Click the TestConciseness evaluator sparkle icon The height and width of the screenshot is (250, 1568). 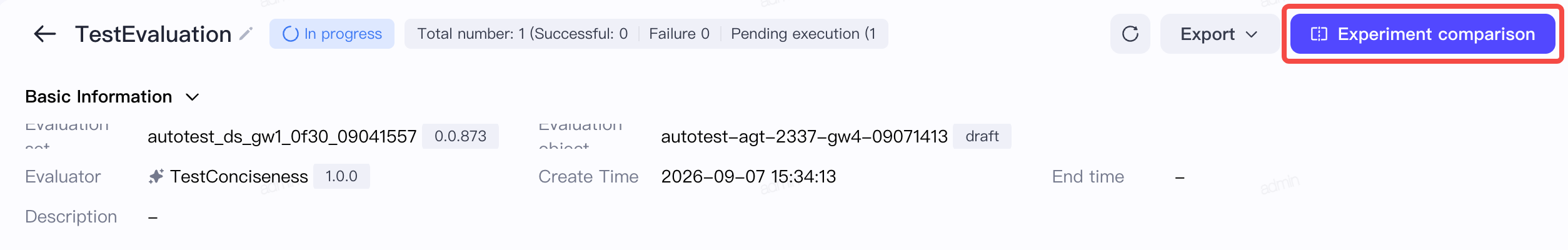[x=156, y=177]
